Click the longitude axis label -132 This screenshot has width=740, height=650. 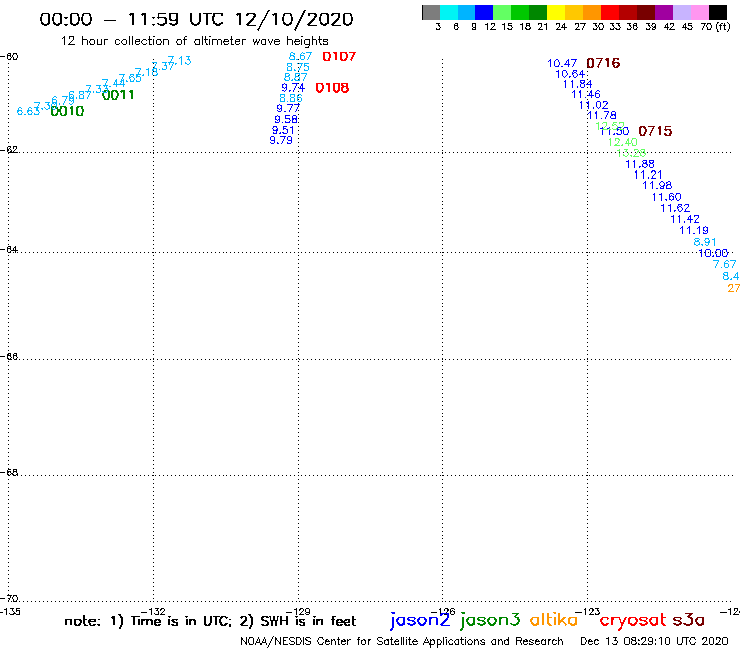153,612
